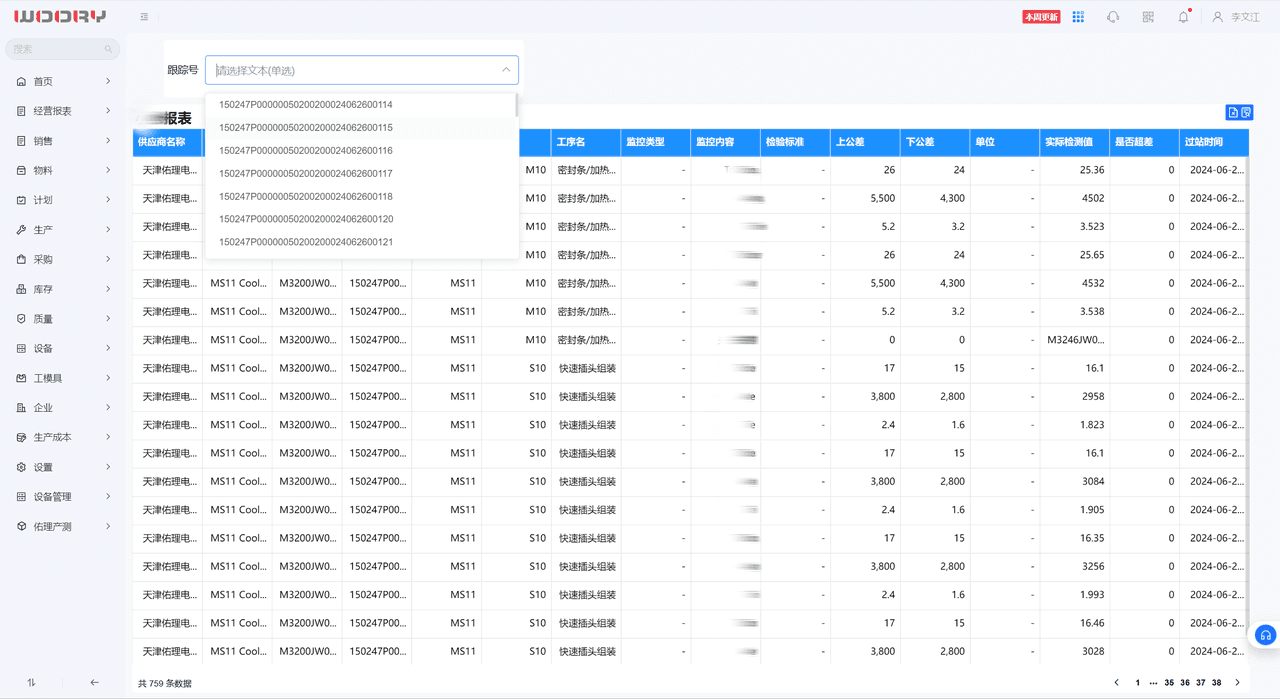Go to 首页 in the sidebar

coord(64,82)
